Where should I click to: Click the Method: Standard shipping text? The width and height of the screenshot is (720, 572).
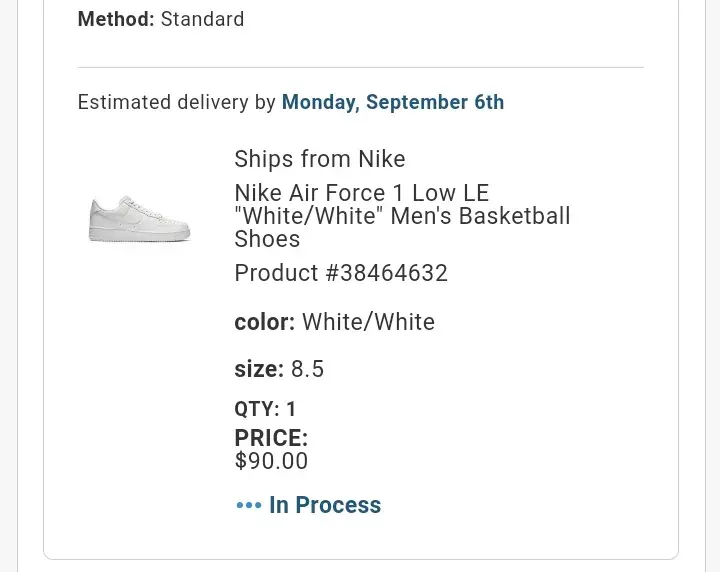pyautogui.click(x=161, y=19)
